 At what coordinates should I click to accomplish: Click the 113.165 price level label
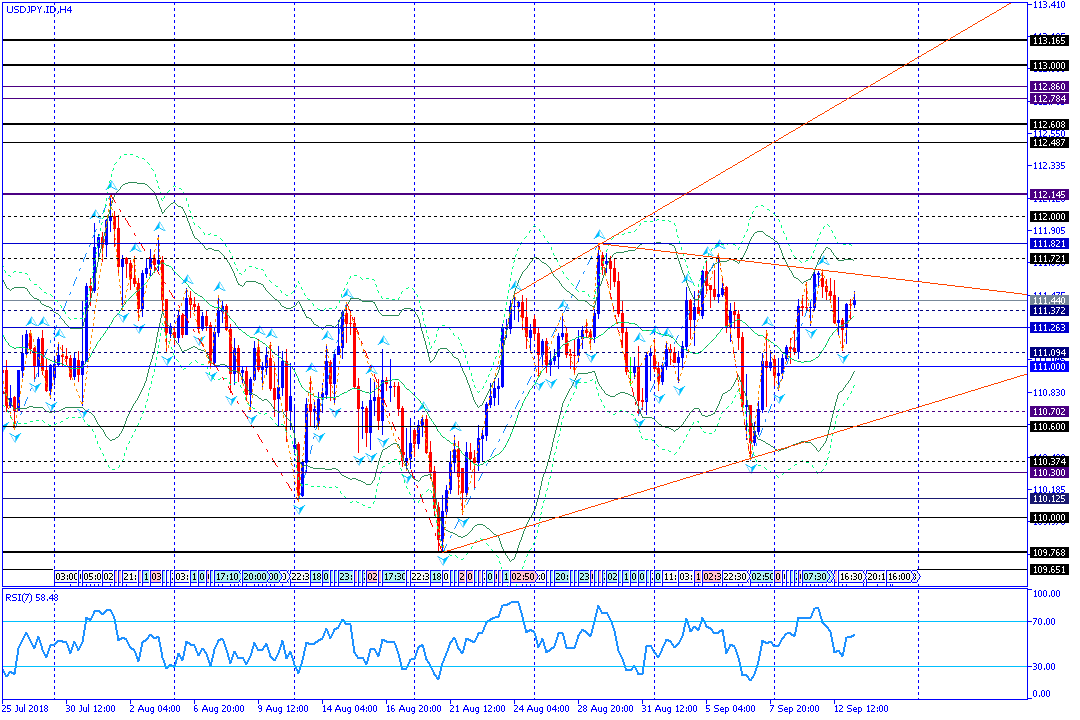(x=1048, y=41)
